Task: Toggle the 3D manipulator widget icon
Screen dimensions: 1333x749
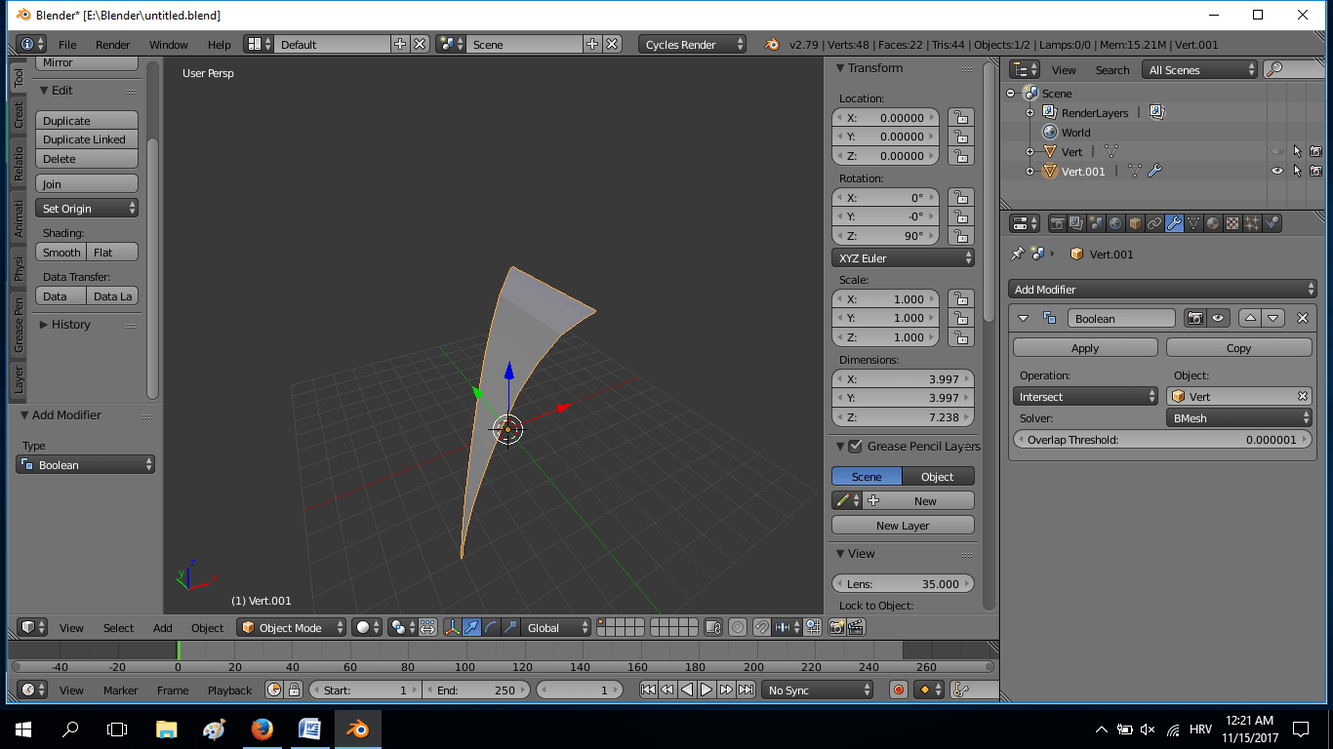Action: tap(452, 628)
